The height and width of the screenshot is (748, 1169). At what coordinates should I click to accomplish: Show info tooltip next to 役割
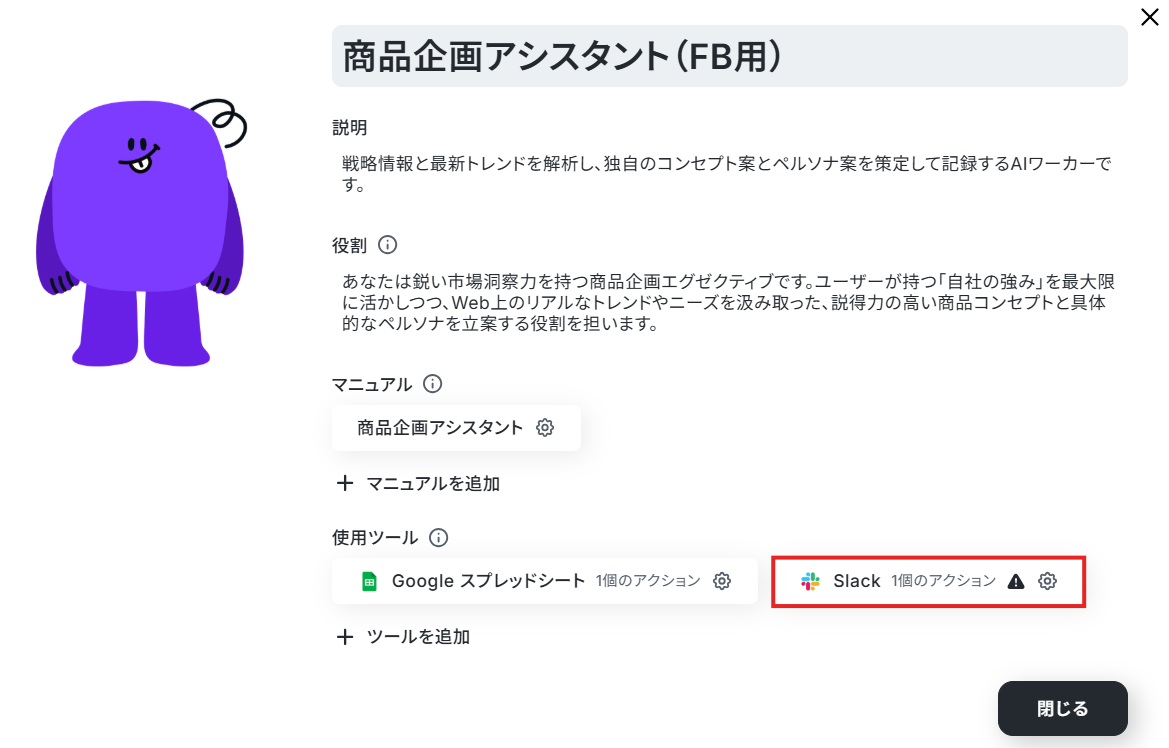tap(388, 245)
